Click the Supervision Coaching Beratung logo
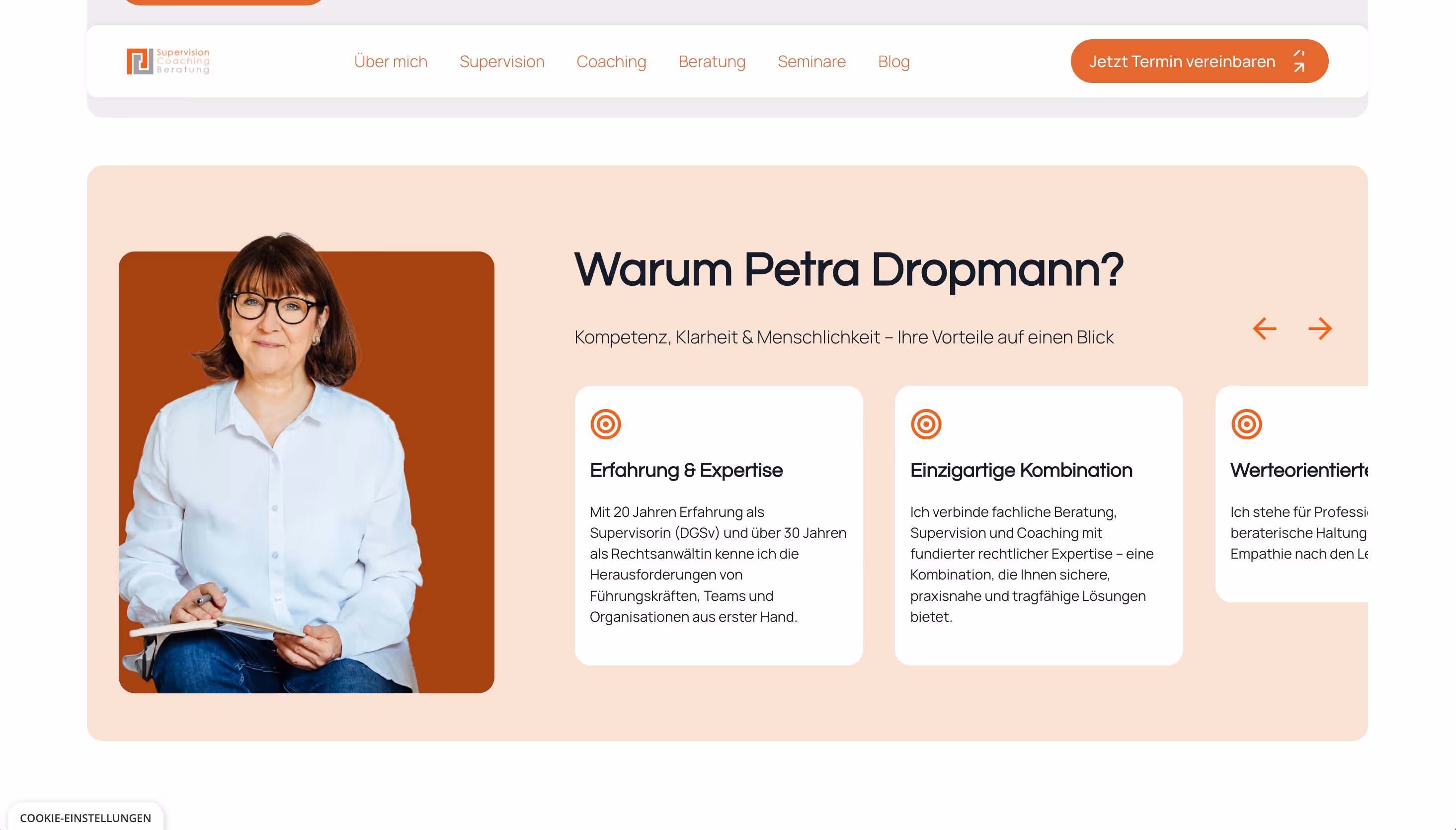The height and width of the screenshot is (830, 1456). point(168,61)
